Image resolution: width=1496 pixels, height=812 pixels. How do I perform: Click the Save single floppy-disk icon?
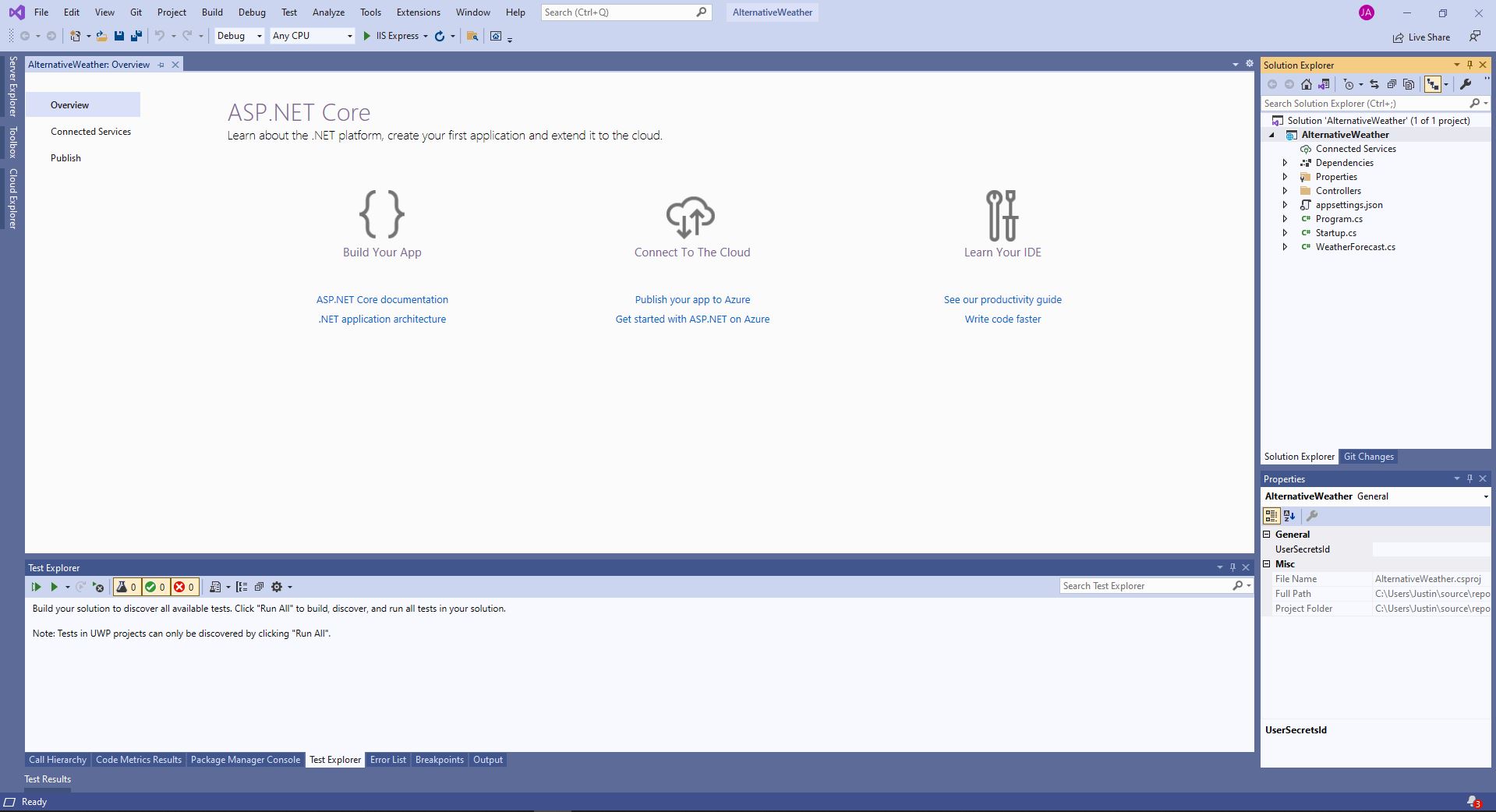(119, 36)
